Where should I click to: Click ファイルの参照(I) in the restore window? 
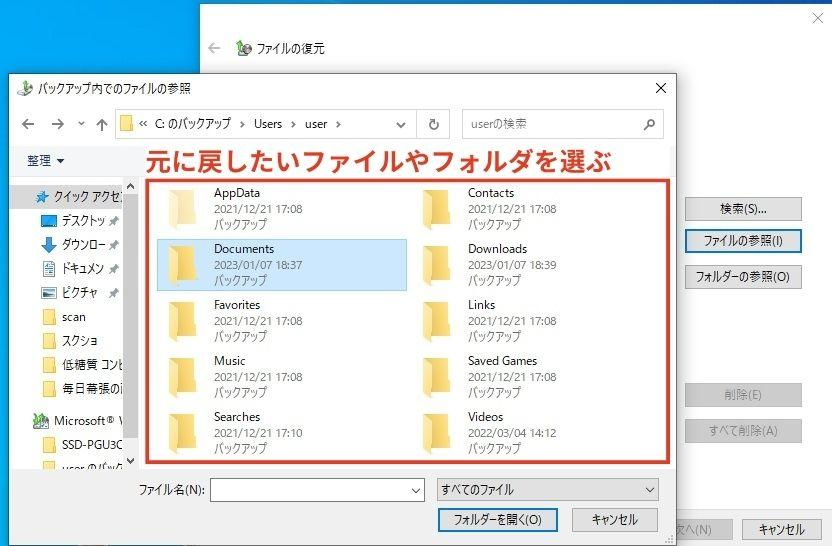pos(743,241)
